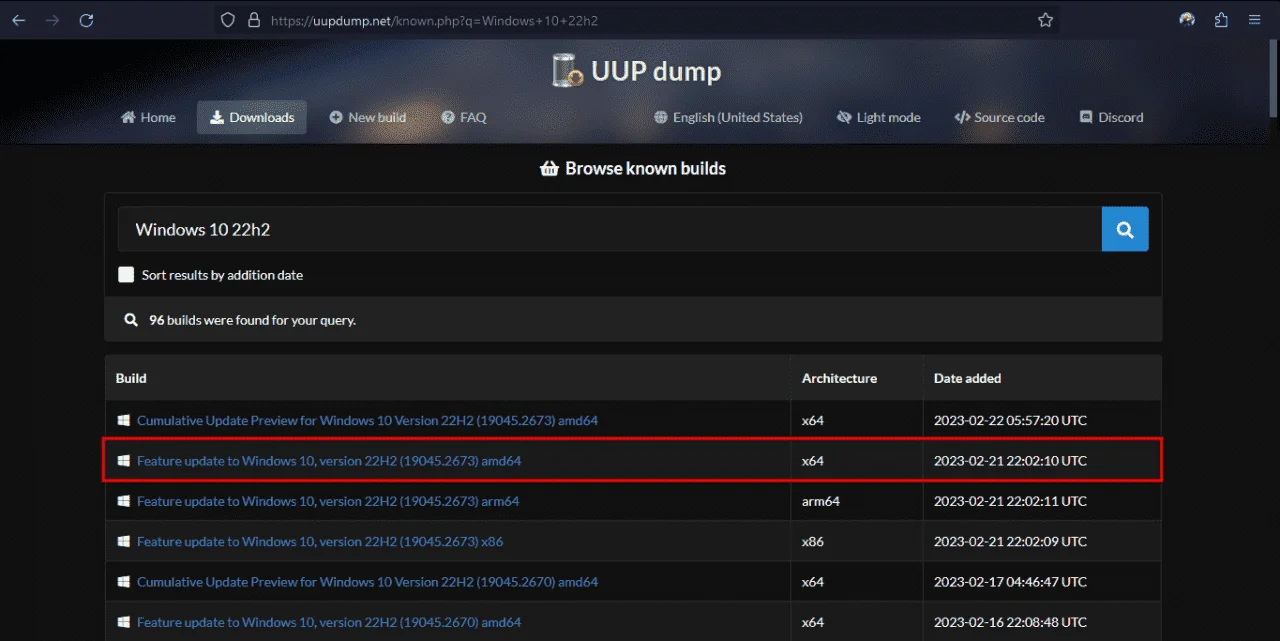Screen dimensions: 1280x641
Task: Click Windows icon beside 19045.2673 x86 build
Action: coord(123,541)
